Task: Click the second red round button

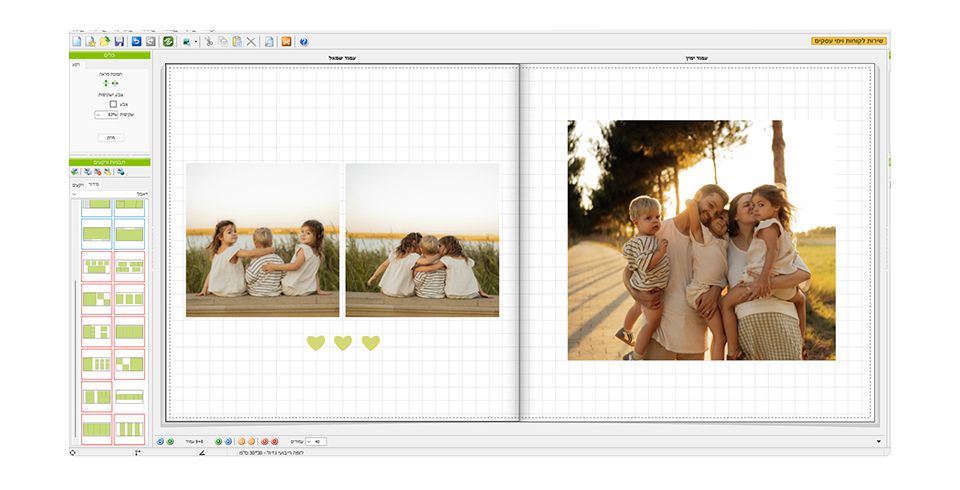Action: [274, 442]
